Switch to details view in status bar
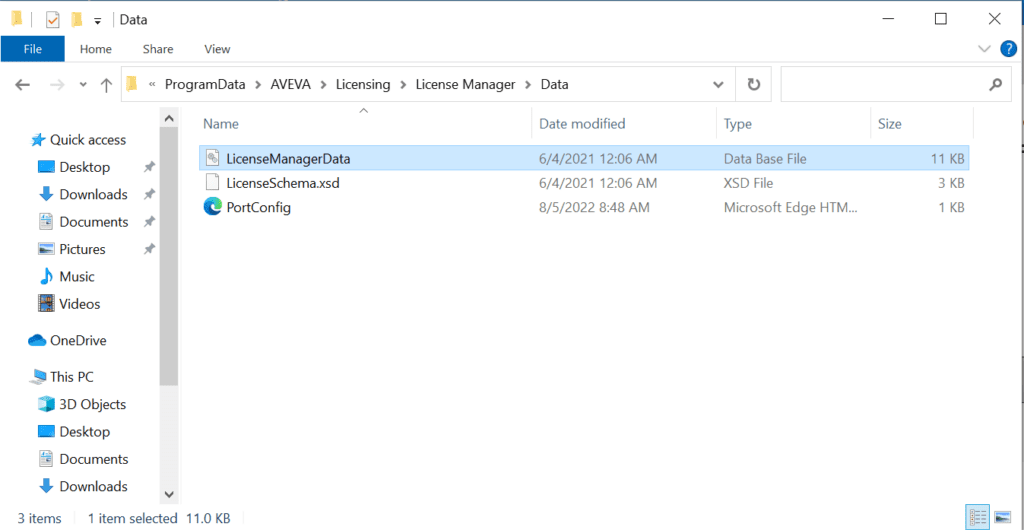The height and width of the screenshot is (530, 1024). [x=977, y=517]
